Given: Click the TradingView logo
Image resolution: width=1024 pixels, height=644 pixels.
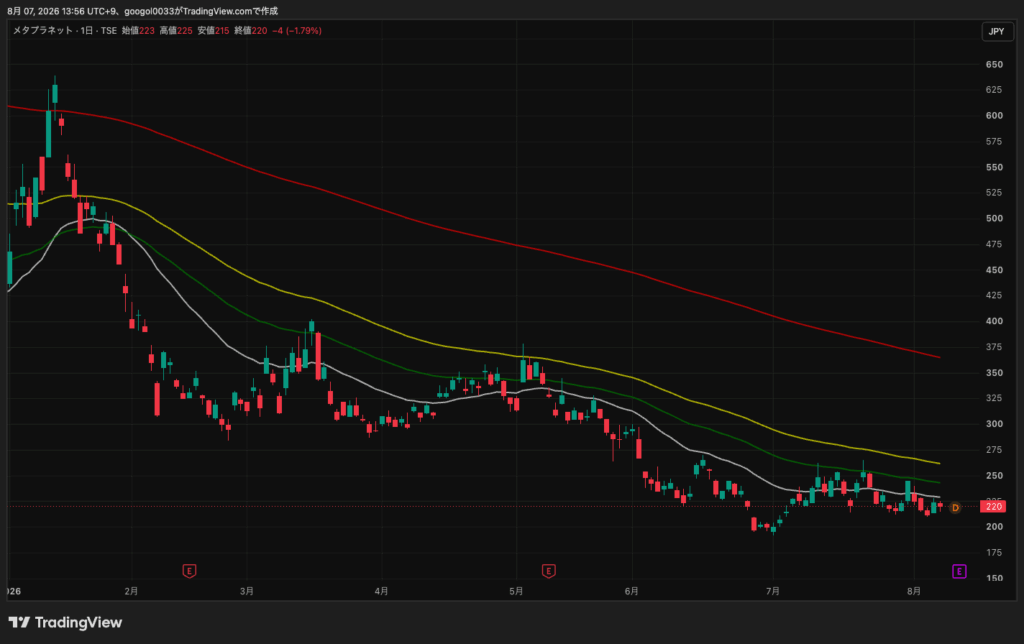Looking at the screenshot, I should (65, 622).
